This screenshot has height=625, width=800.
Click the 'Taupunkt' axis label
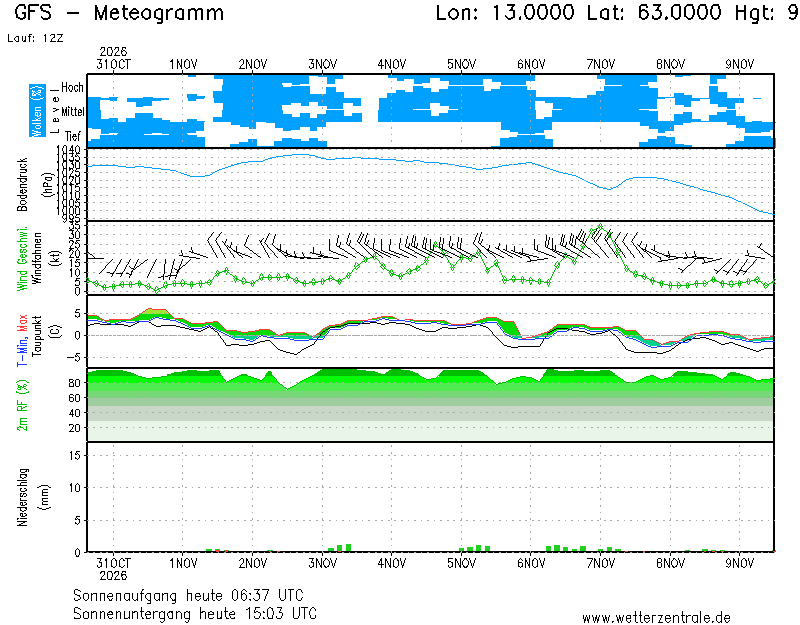(38, 336)
